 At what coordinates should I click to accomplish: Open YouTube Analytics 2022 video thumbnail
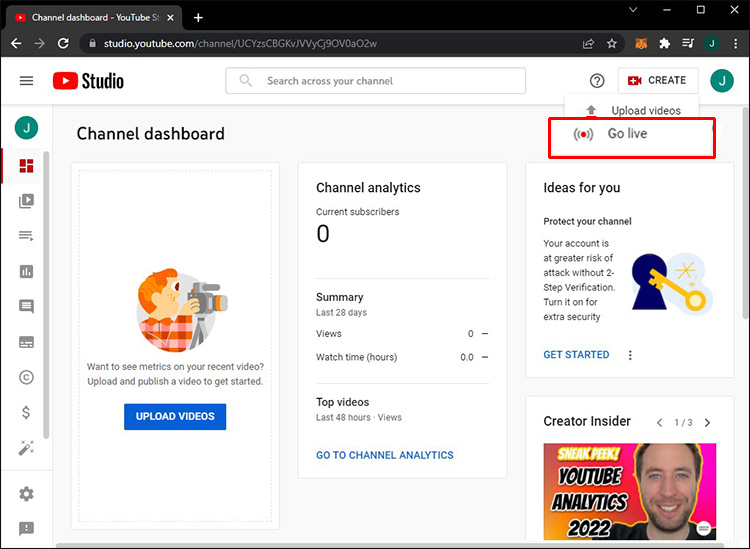coord(629,492)
